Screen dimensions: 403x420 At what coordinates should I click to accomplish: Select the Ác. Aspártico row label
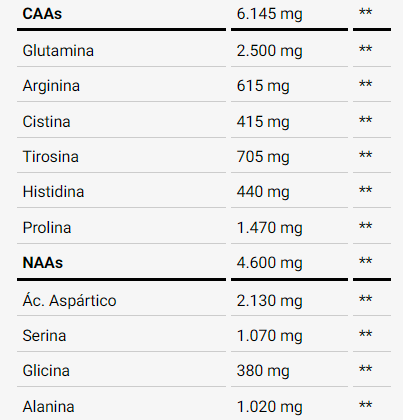(69, 301)
